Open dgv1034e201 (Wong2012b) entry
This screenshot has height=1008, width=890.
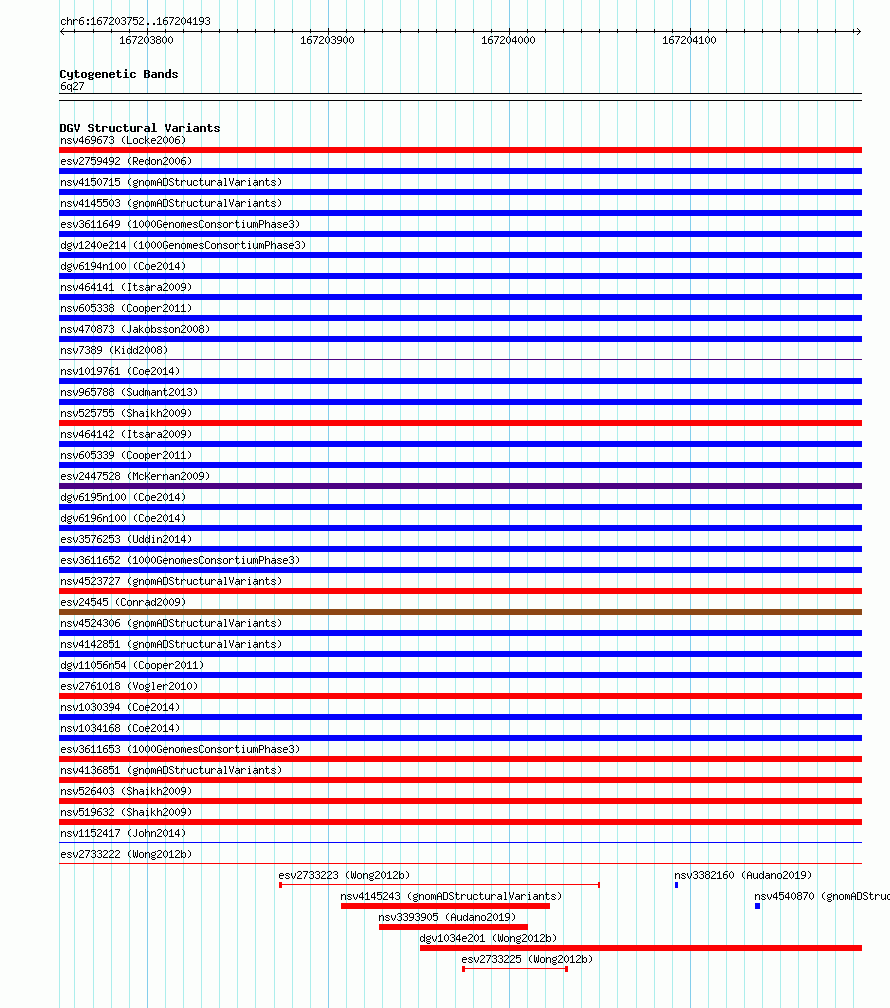point(488,939)
